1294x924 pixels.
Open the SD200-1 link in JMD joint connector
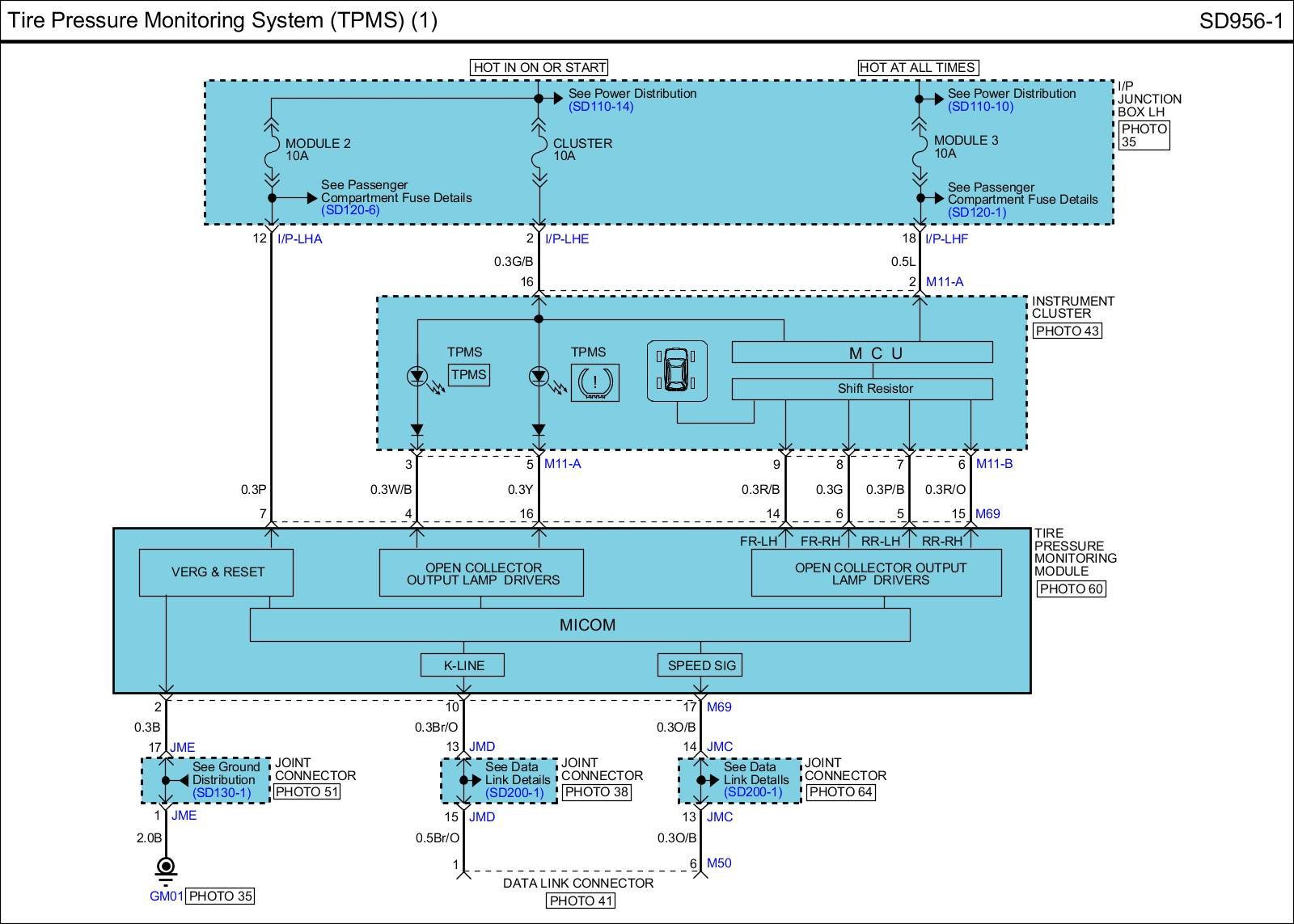(515, 793)
